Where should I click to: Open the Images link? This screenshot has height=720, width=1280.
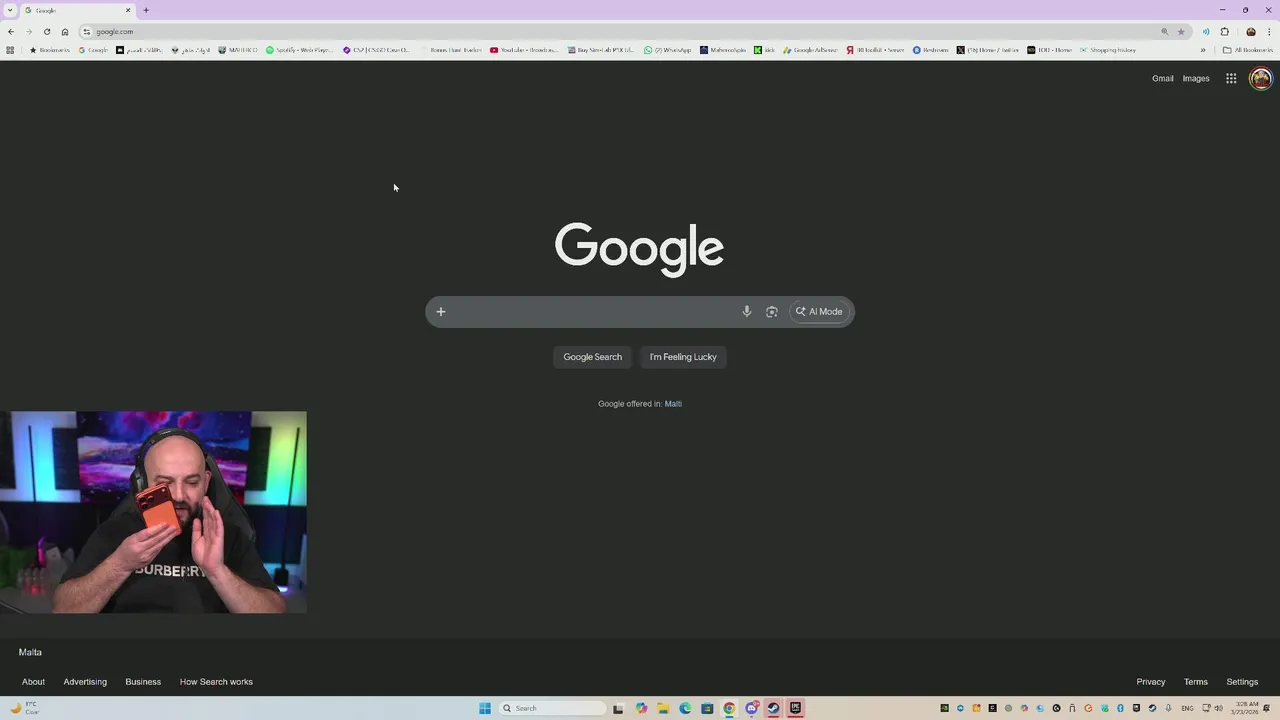pos(1196,78)
